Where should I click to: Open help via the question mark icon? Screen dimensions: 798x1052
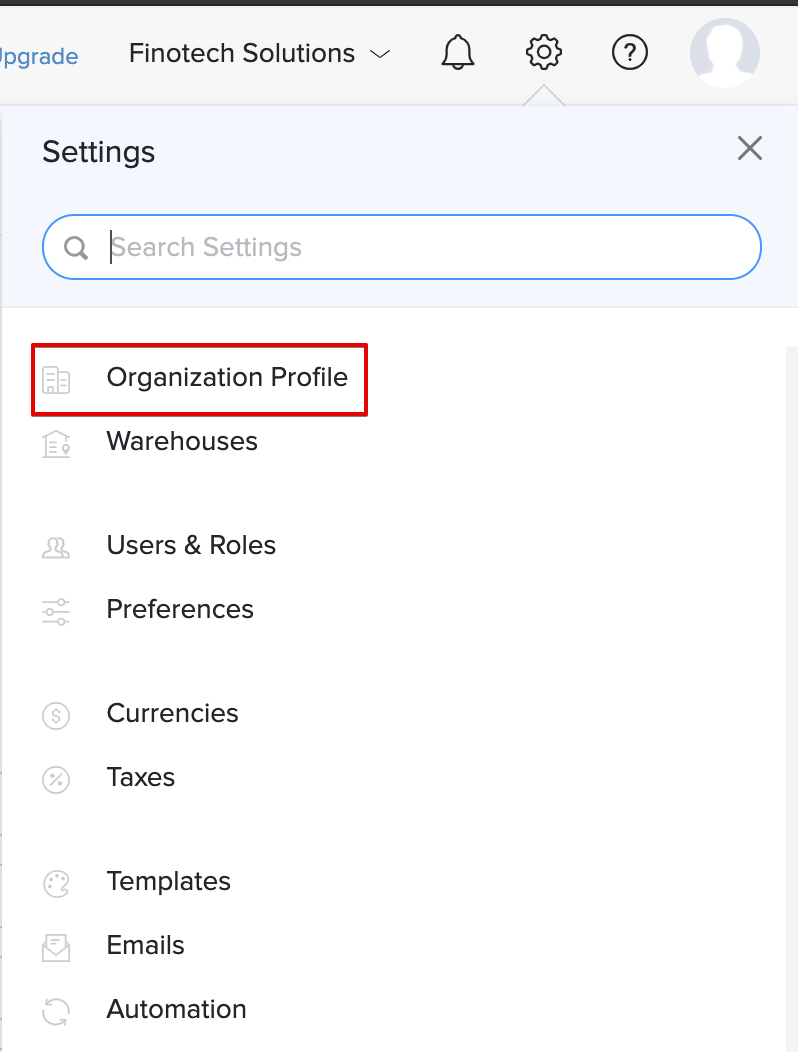click(x=630, y=53)
